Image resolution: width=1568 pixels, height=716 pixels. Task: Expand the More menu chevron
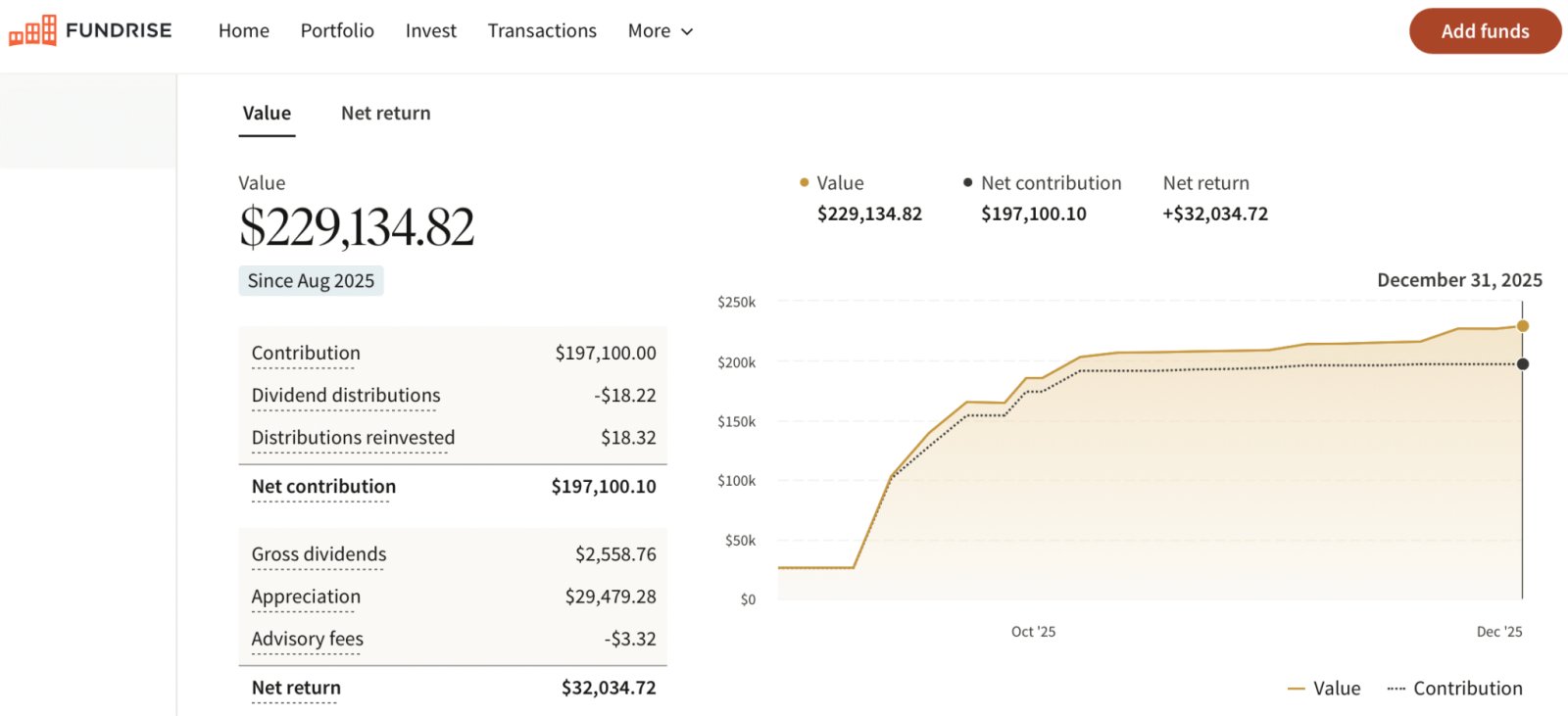pyautogui.click(x=687, y=31)
